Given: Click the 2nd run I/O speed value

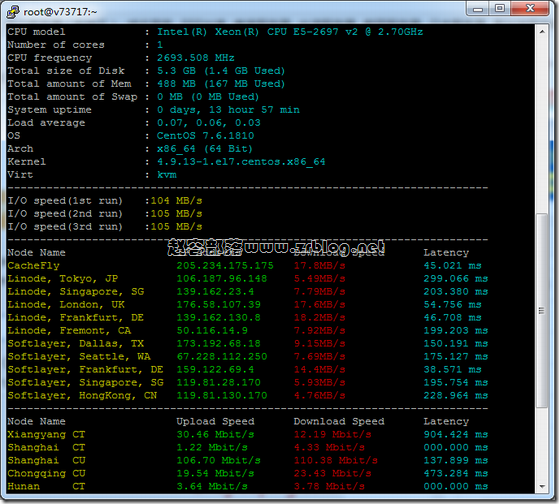Looking at the screenshot, I should (x=176, y=214).
